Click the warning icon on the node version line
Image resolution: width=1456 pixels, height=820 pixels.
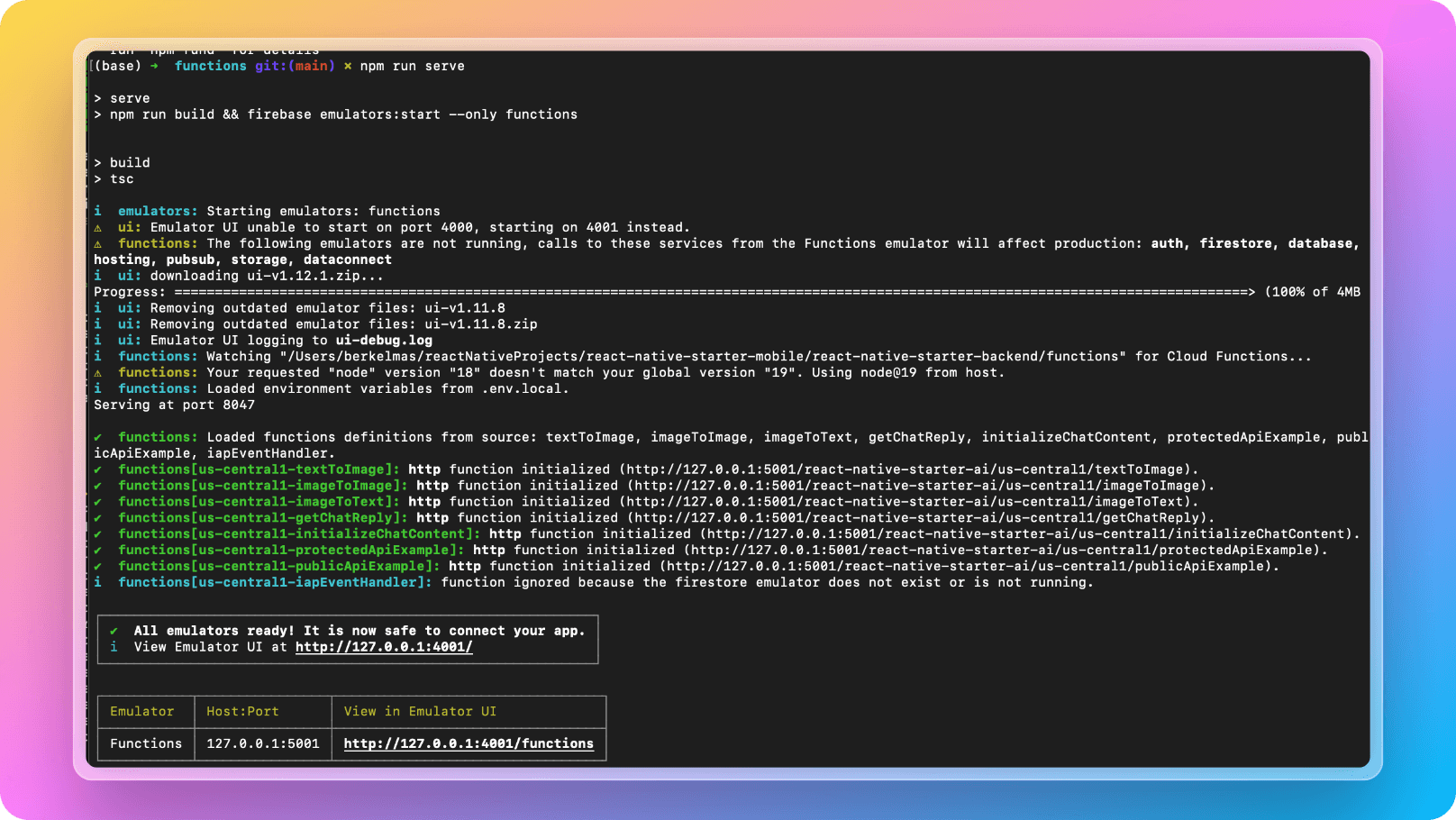tap(98, 373)
